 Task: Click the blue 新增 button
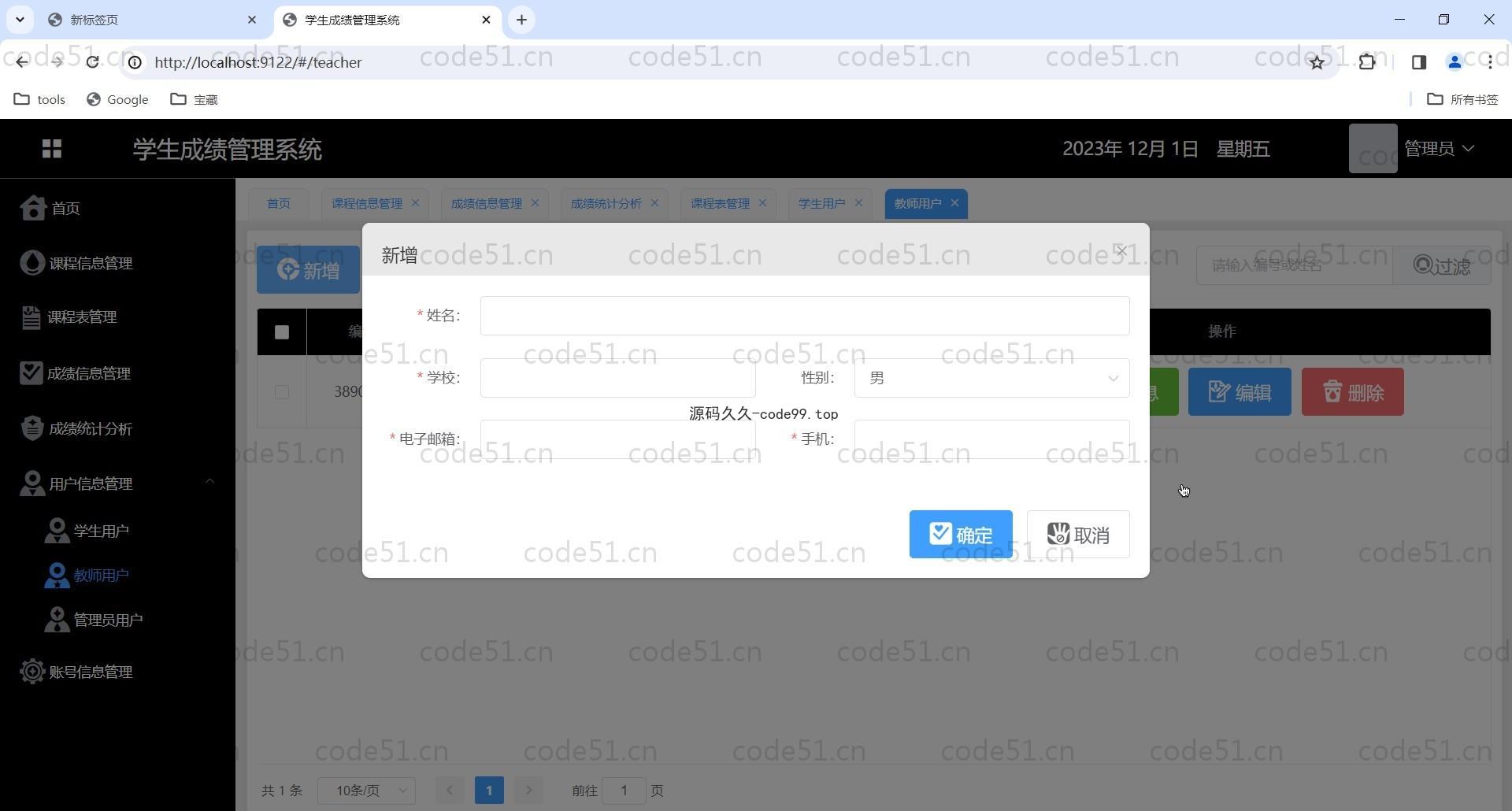coord(308,270)
